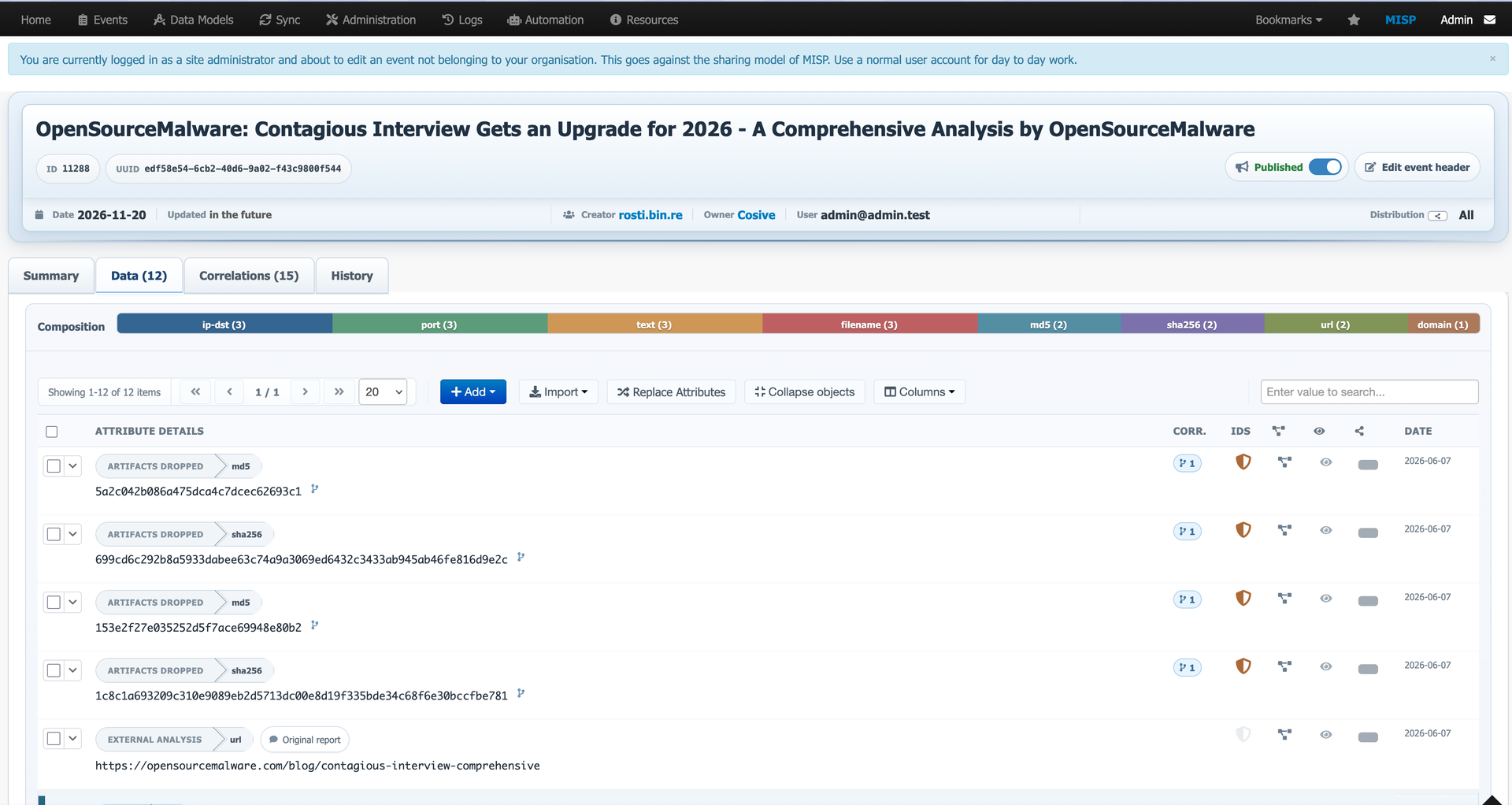This screenshot has width=1512, height=805.
Task: Click branch icon next to 5a2c042b hash value
Action: (x=314, y=489)
